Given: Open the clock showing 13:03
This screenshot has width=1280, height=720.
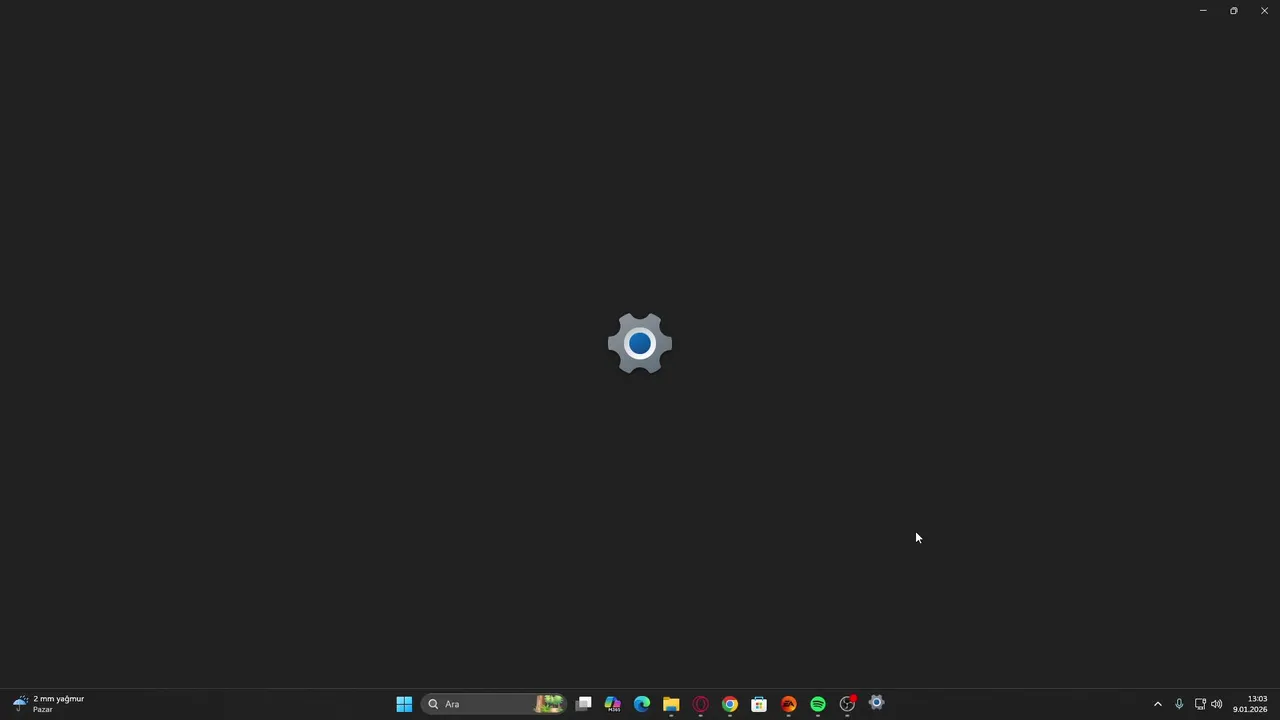Looking at the screenshot, I should pyautogui.click(x=1250, y=704).
